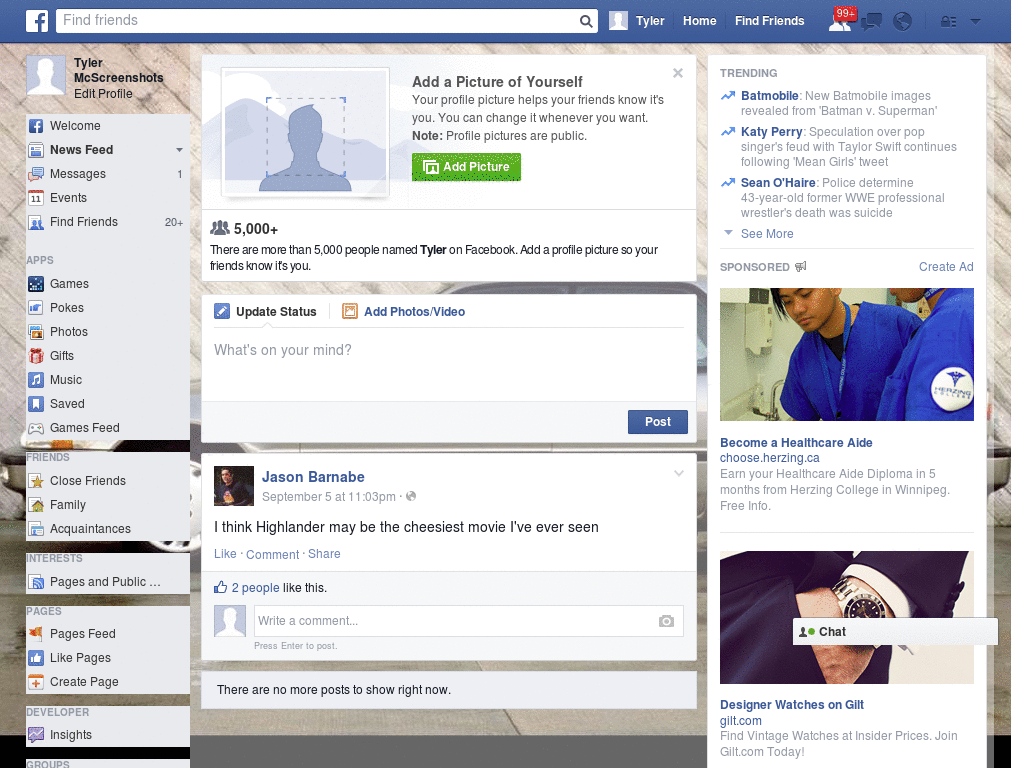
Task: Click the What's on your mind box
Action: click(x=449, y=363)
